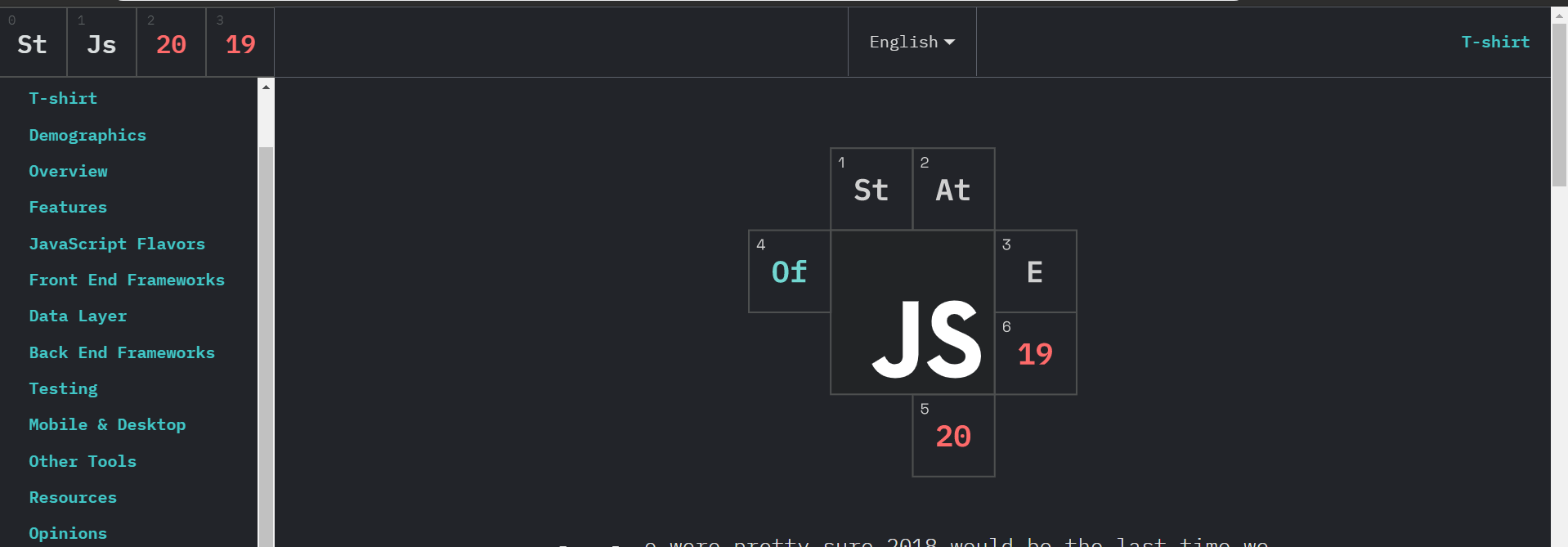Click the main page scrollbar thumb
The image size is (1568, 547).
[1560, 105]
